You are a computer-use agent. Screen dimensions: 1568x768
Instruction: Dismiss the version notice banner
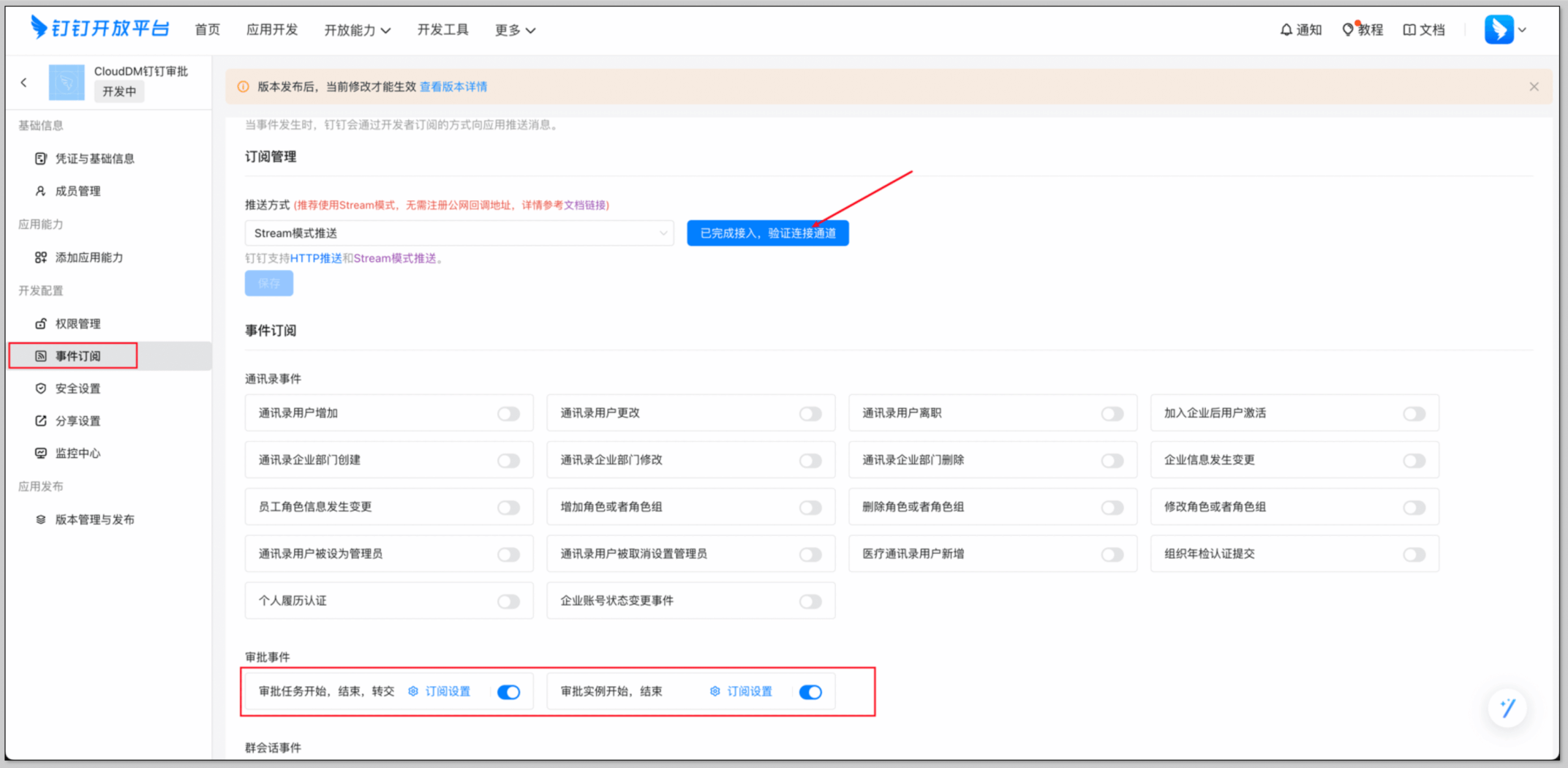pyautogui.click(x=1534, y=86)
